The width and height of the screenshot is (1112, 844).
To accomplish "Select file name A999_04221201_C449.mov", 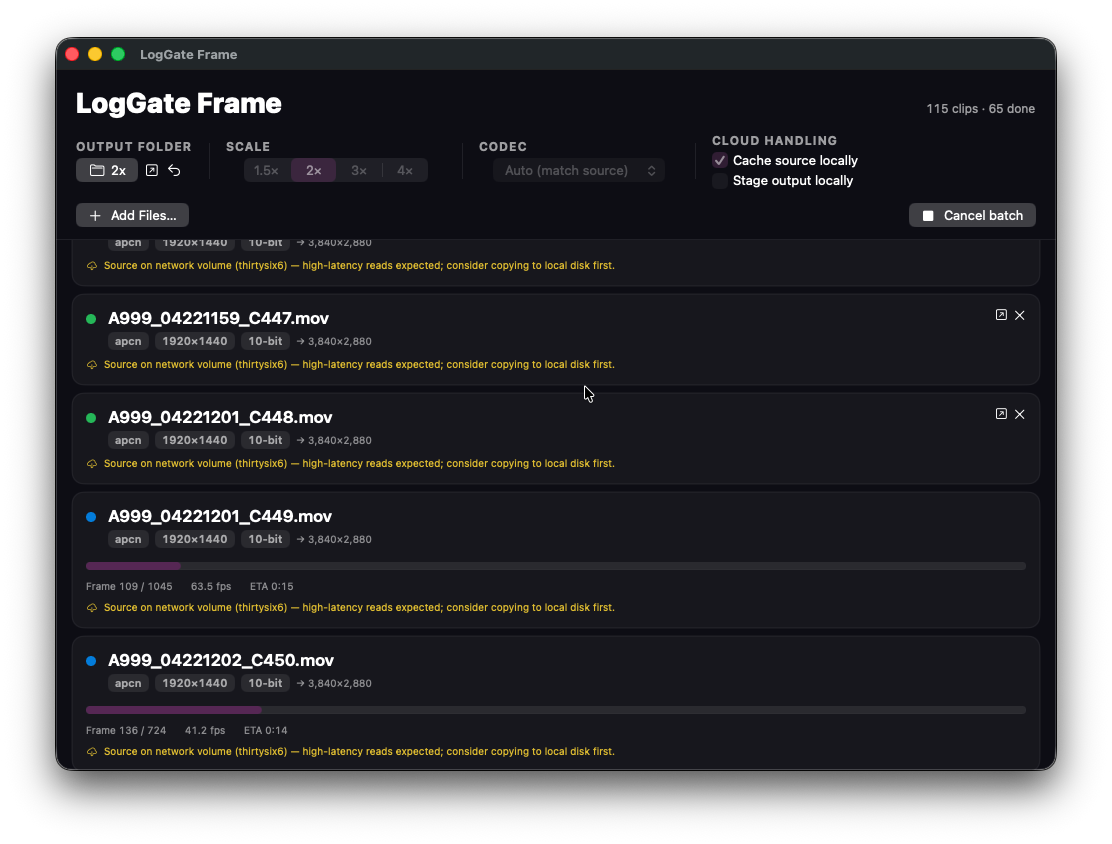I will [220, 516].
